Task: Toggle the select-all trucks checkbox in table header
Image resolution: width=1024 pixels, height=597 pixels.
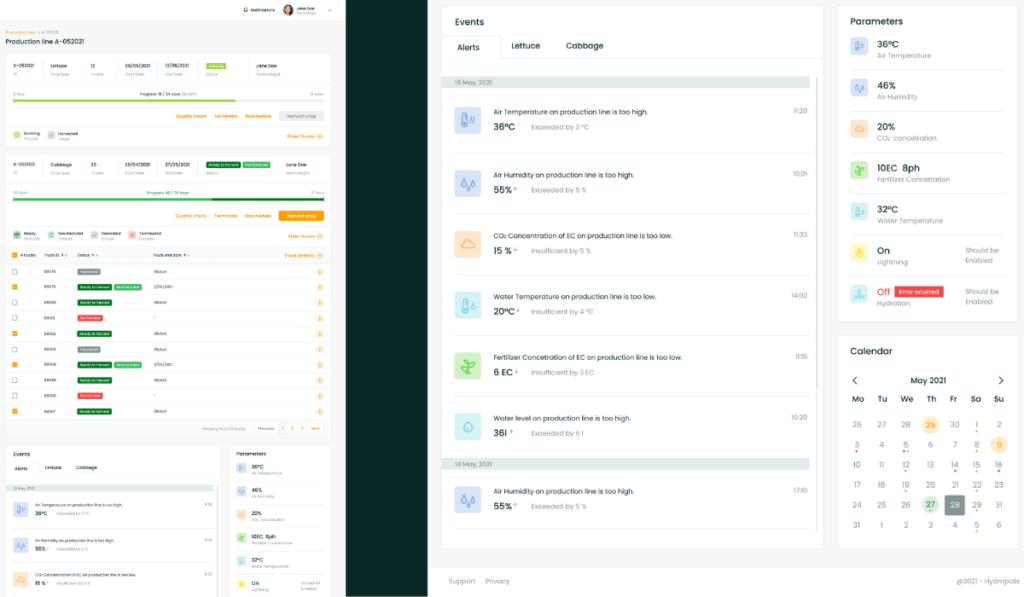Action: 15,255
